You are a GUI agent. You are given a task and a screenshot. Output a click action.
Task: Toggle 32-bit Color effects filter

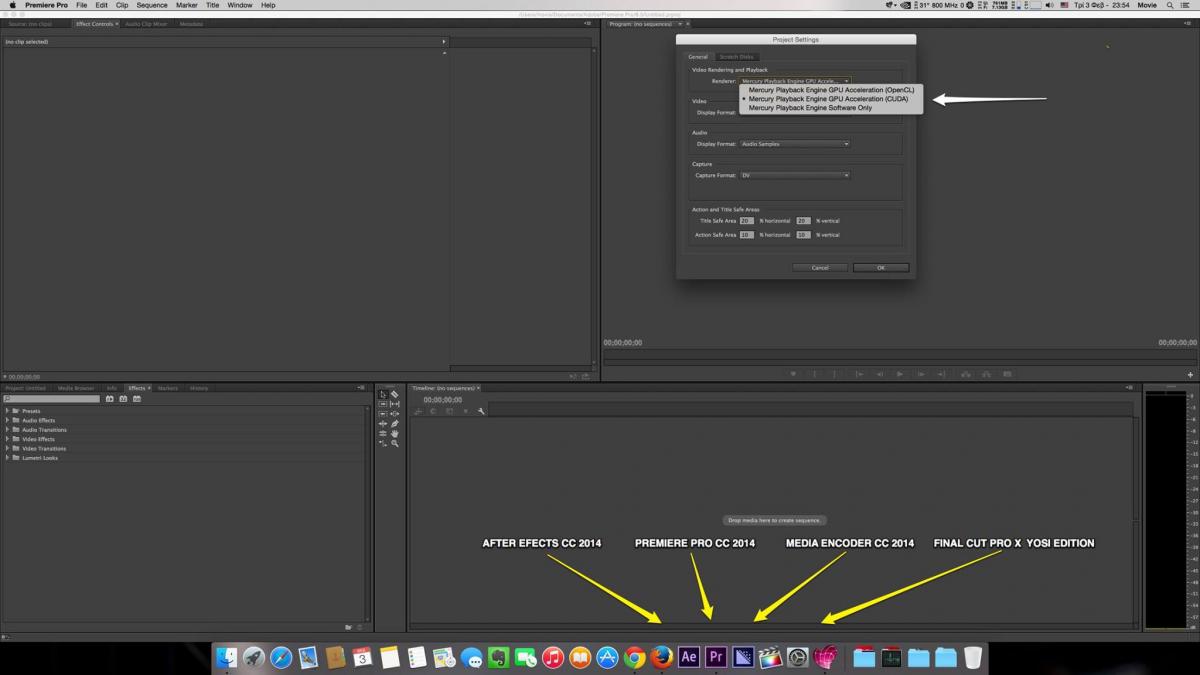click(123, 399)
